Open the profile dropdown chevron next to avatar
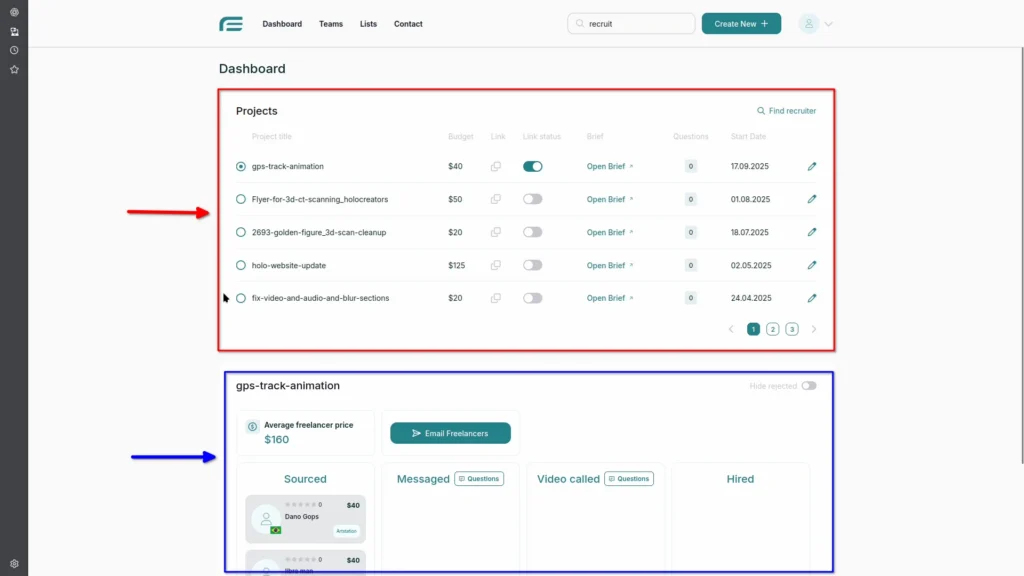This screenshot has height=576, width=1024. 826,23
